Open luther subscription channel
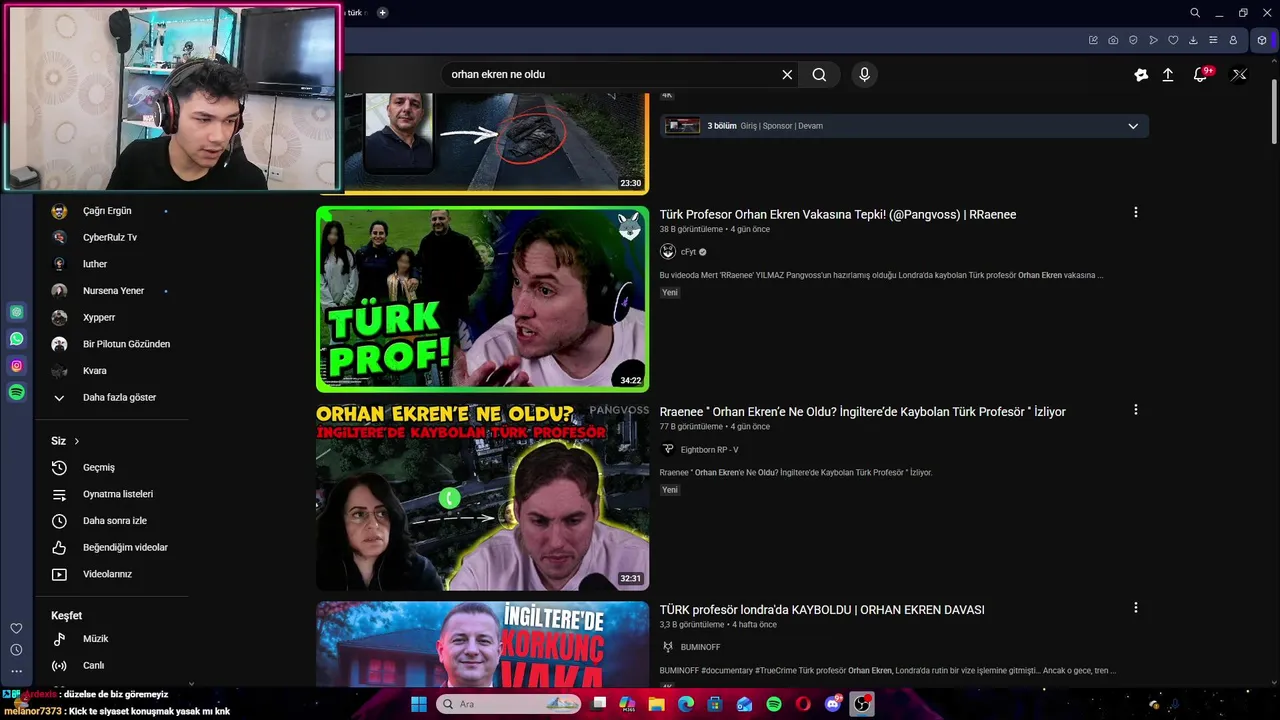Screen dimensions: 1280x720 coord(95,264)
